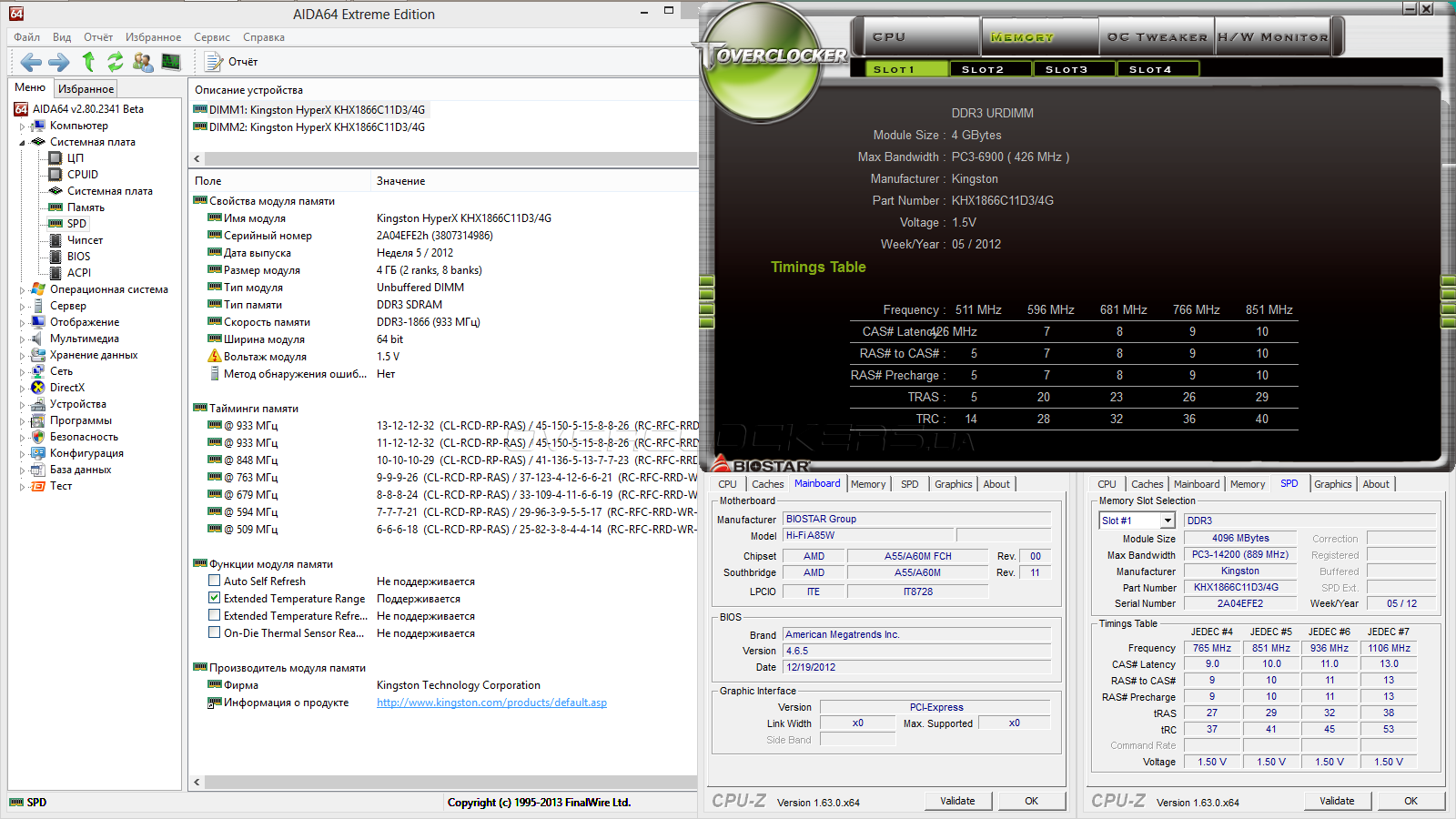Select the ЦП tree item icon
1456x819 pixels.
pyautogui.click(x=56, y=158)
